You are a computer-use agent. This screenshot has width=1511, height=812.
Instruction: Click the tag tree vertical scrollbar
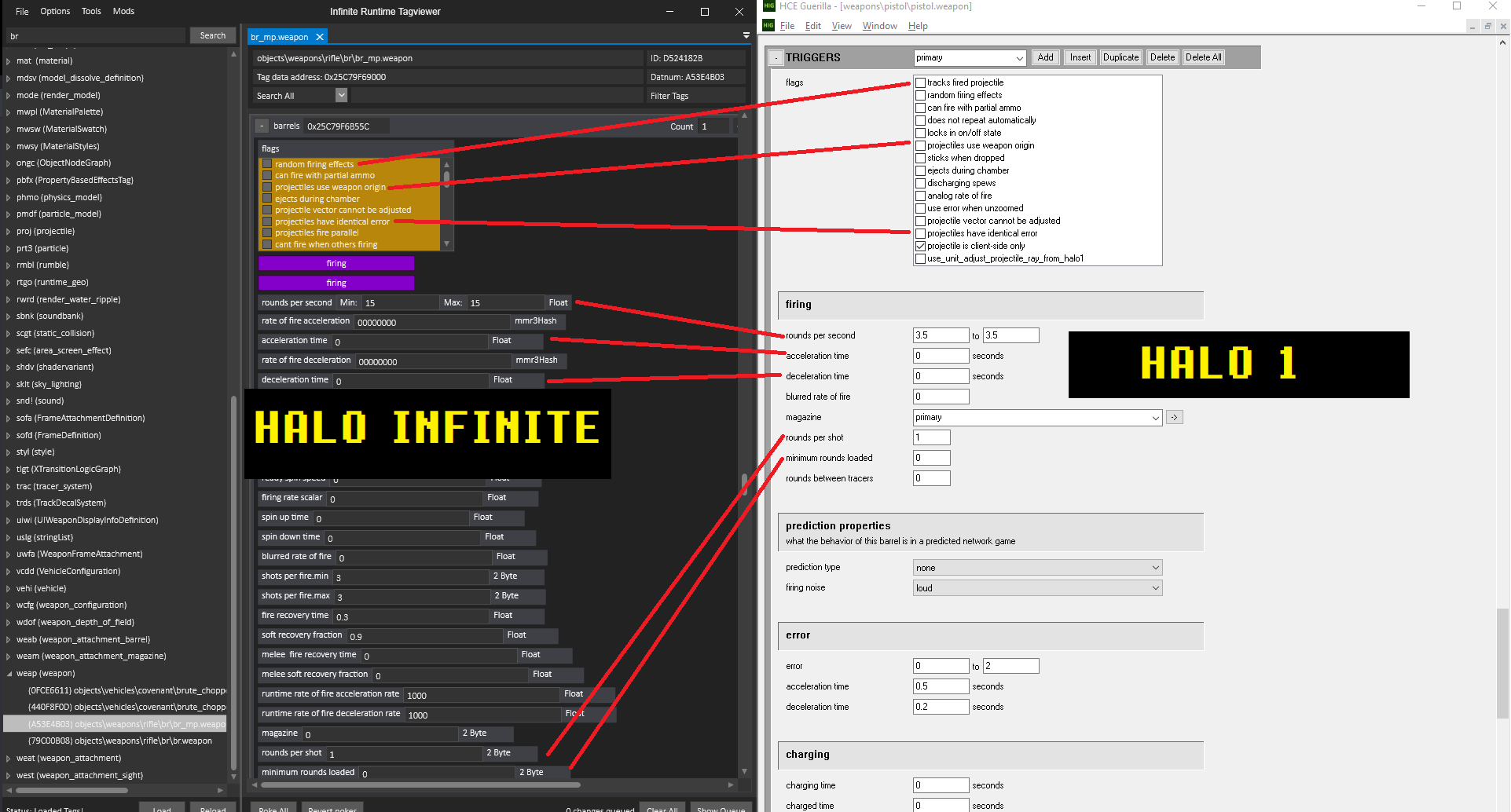(233, 581)
